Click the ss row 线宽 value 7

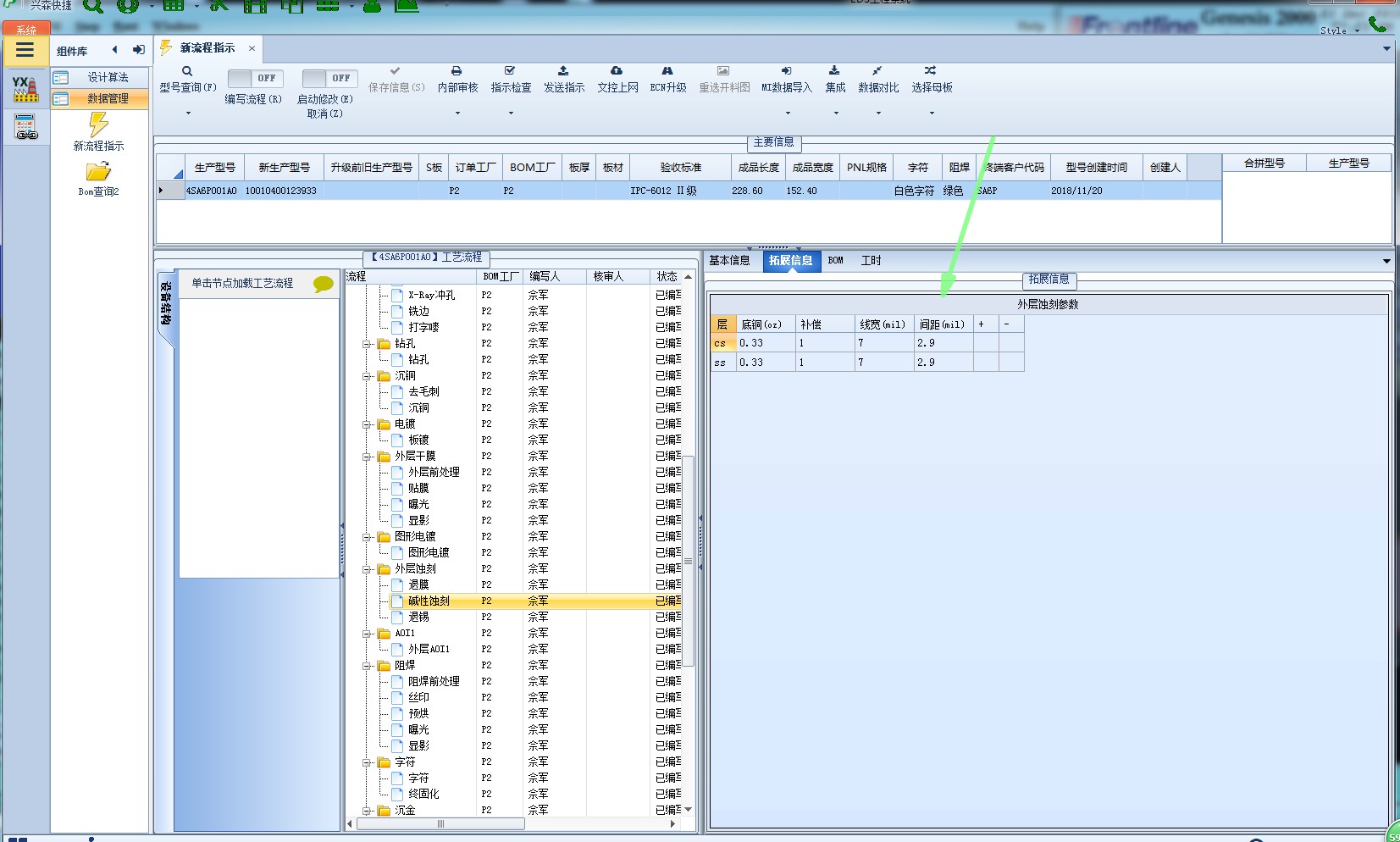pos(884,363)
